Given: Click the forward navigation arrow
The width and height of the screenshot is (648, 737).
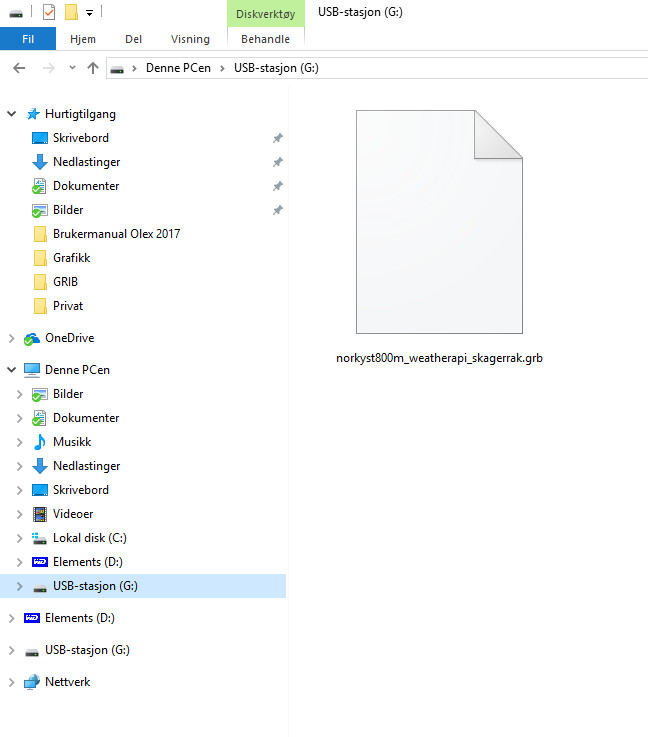Looking at the screenshot, I should pyautogui.click(x=48, y=68).
